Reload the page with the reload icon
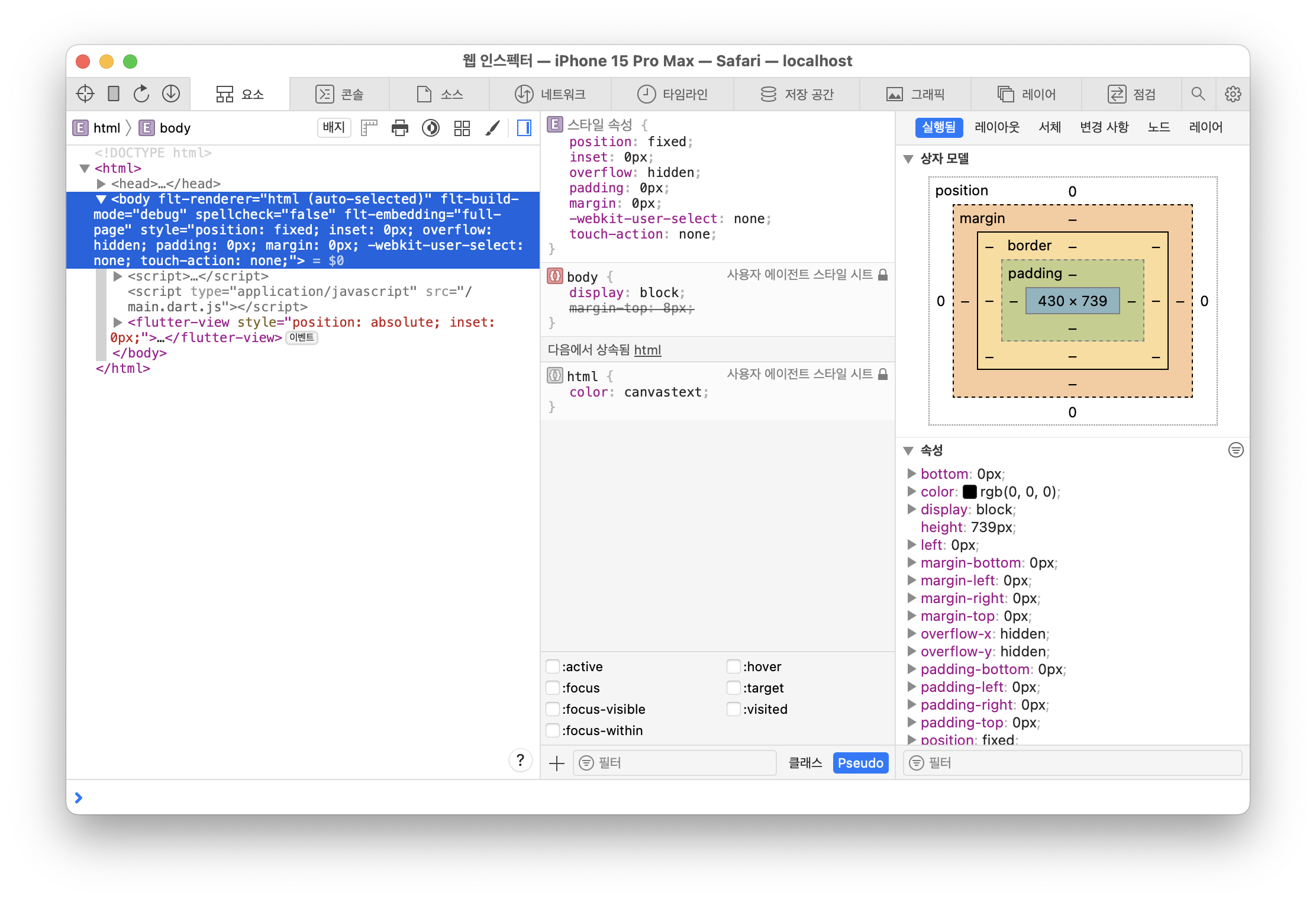 click(x=141, y=94)
